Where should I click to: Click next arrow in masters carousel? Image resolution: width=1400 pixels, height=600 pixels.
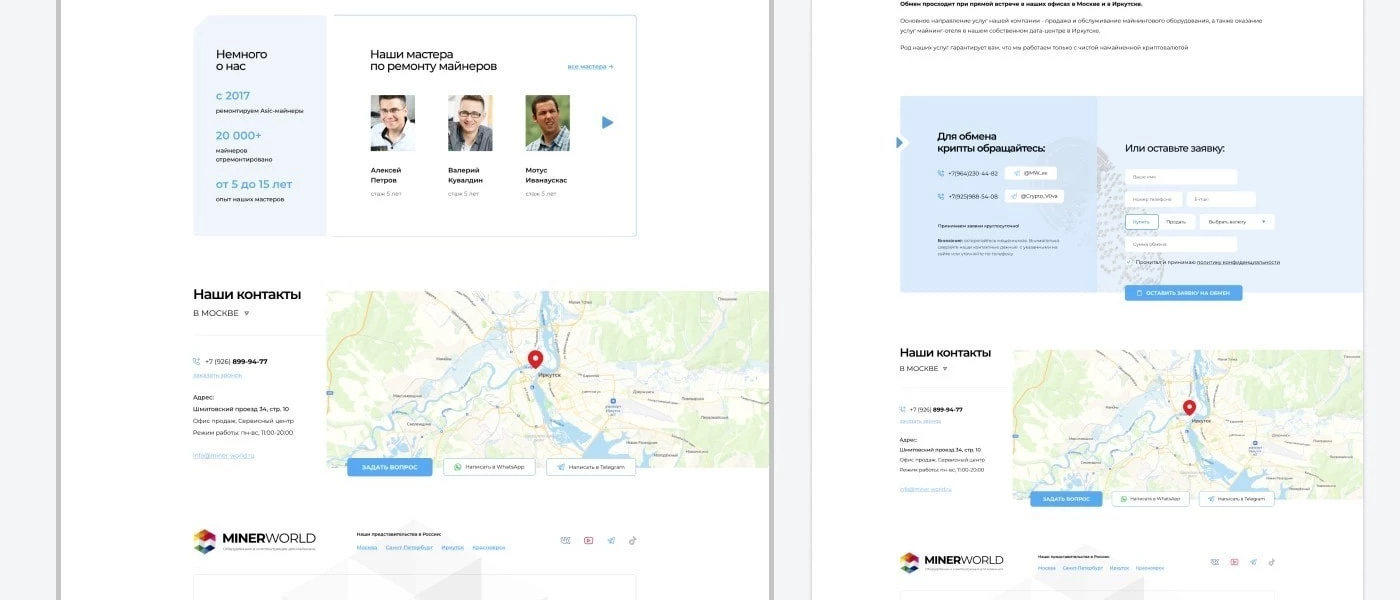pyautogui.click(x=607, y=123)
